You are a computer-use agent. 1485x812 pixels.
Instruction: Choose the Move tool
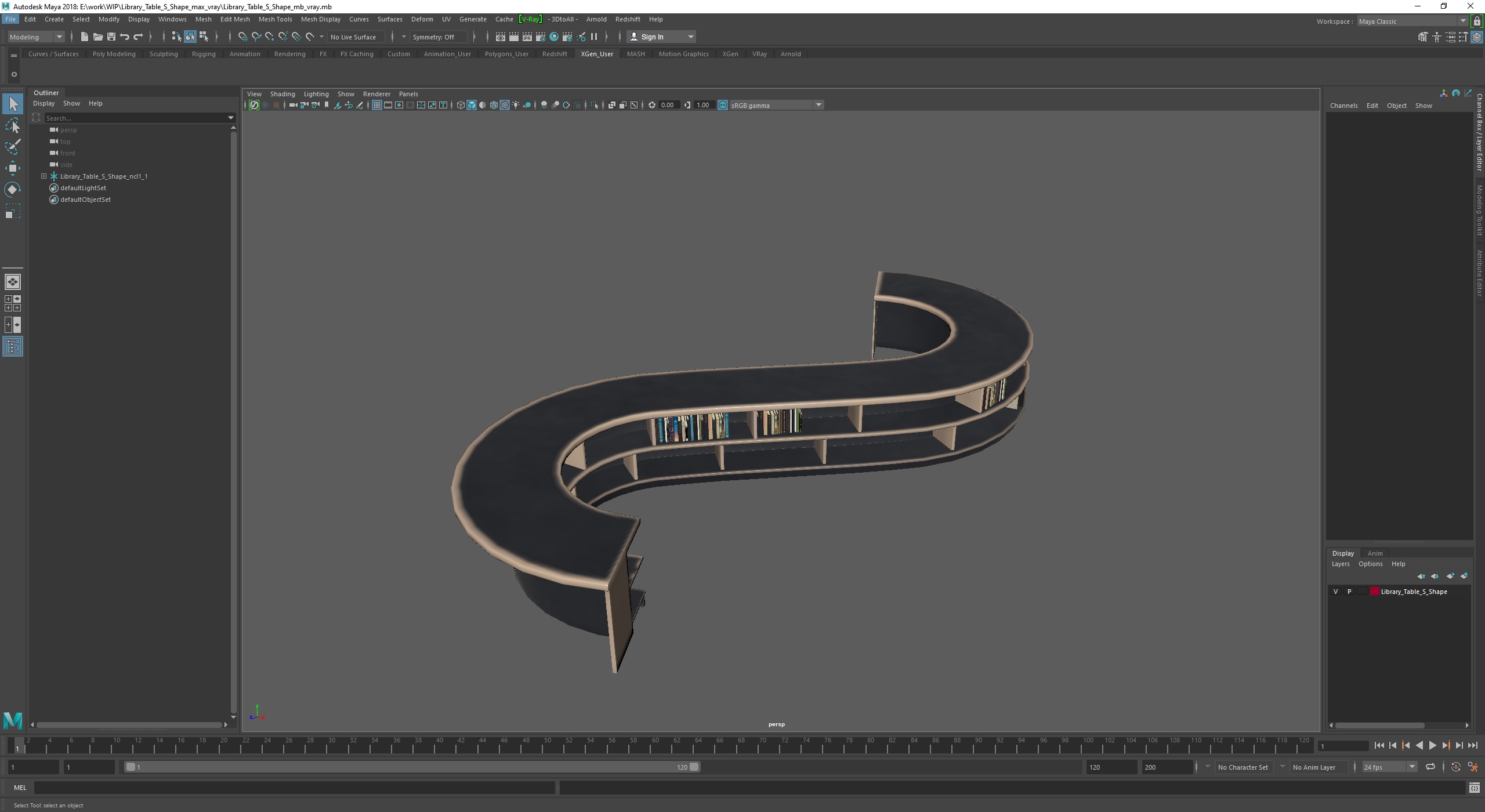pyautogui.click(x=13, y=168)
